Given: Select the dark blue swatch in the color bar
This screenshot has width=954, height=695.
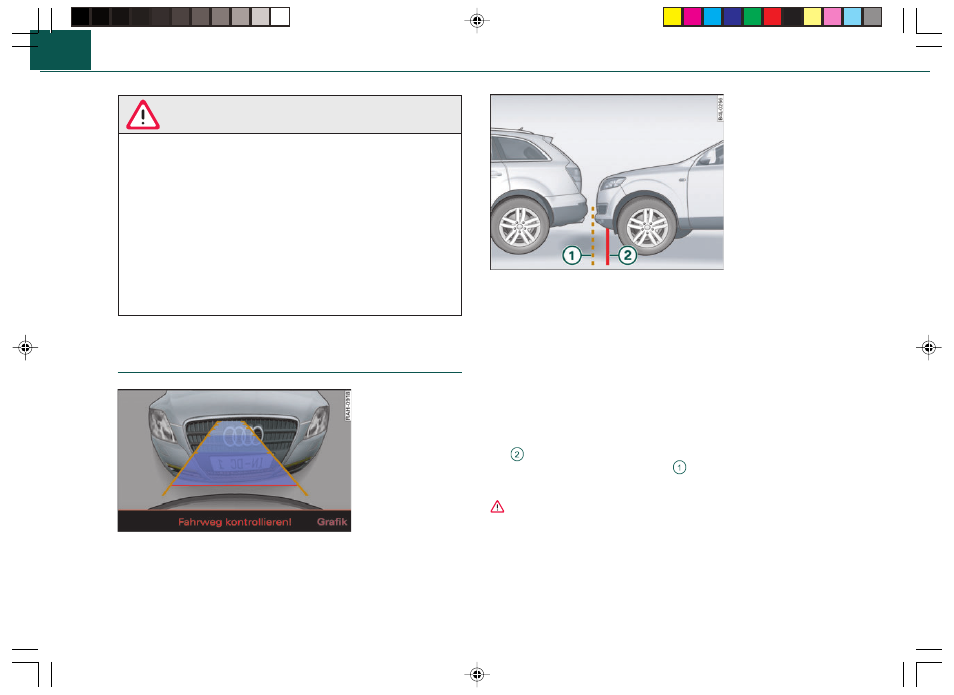Looking at the screenshot, I should point(733,17).
